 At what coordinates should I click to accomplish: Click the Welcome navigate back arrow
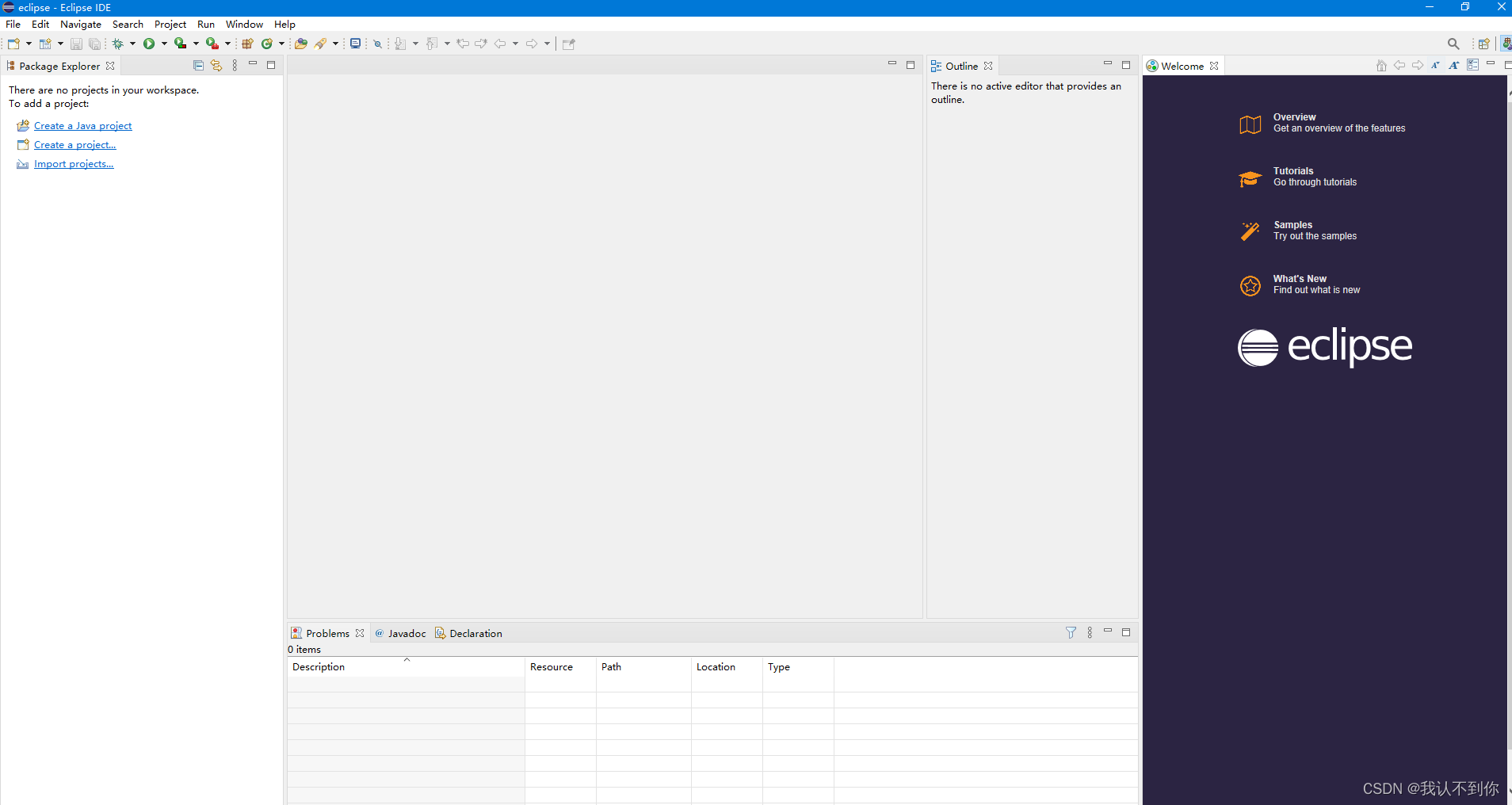pyautogui.click(x=1399, y=65)
